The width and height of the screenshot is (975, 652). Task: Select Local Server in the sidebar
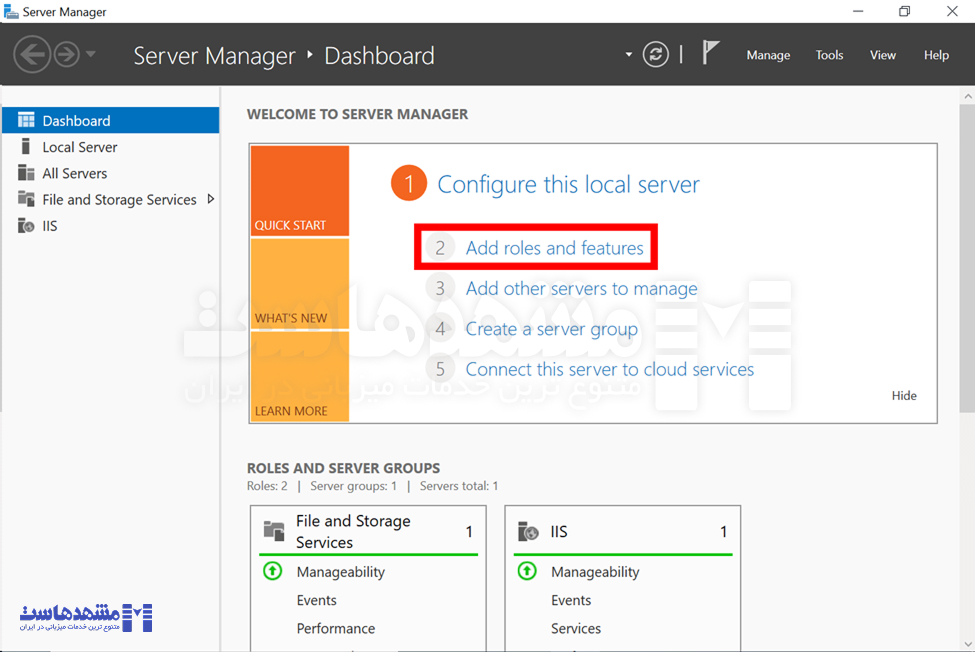click(x=111, y=147)
